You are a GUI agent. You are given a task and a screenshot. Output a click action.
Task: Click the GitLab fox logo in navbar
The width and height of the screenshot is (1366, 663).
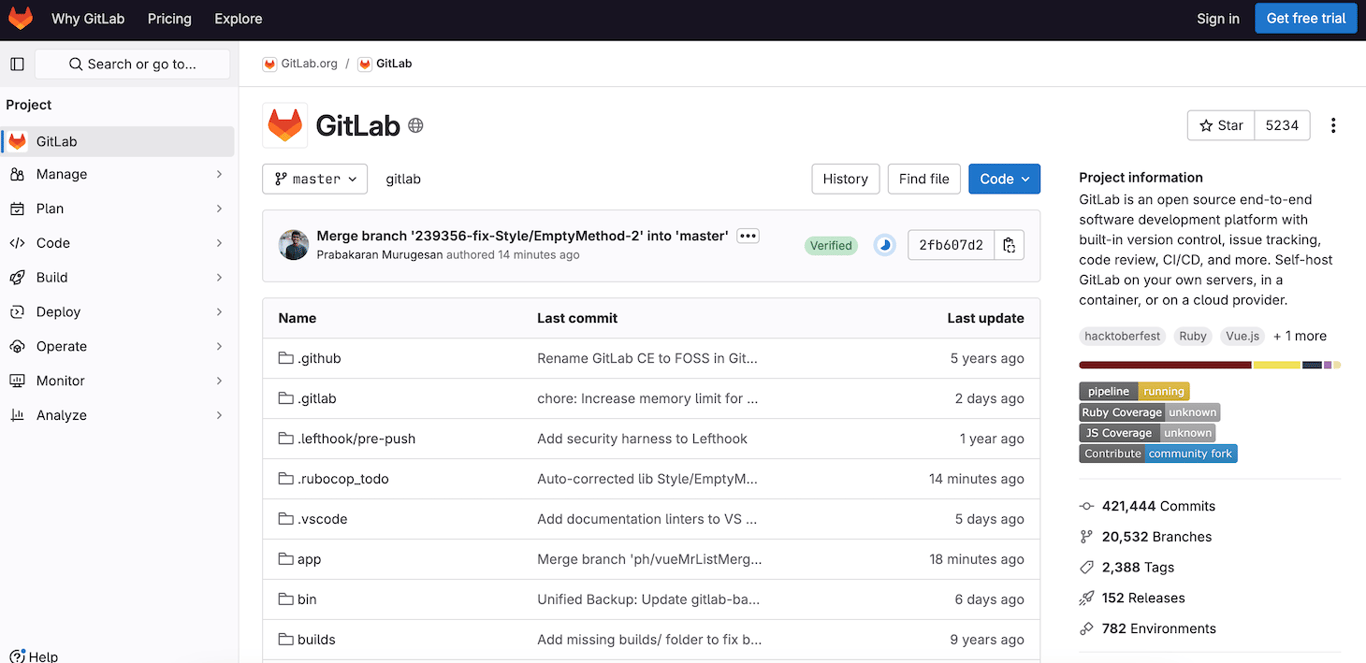[20, 17]
